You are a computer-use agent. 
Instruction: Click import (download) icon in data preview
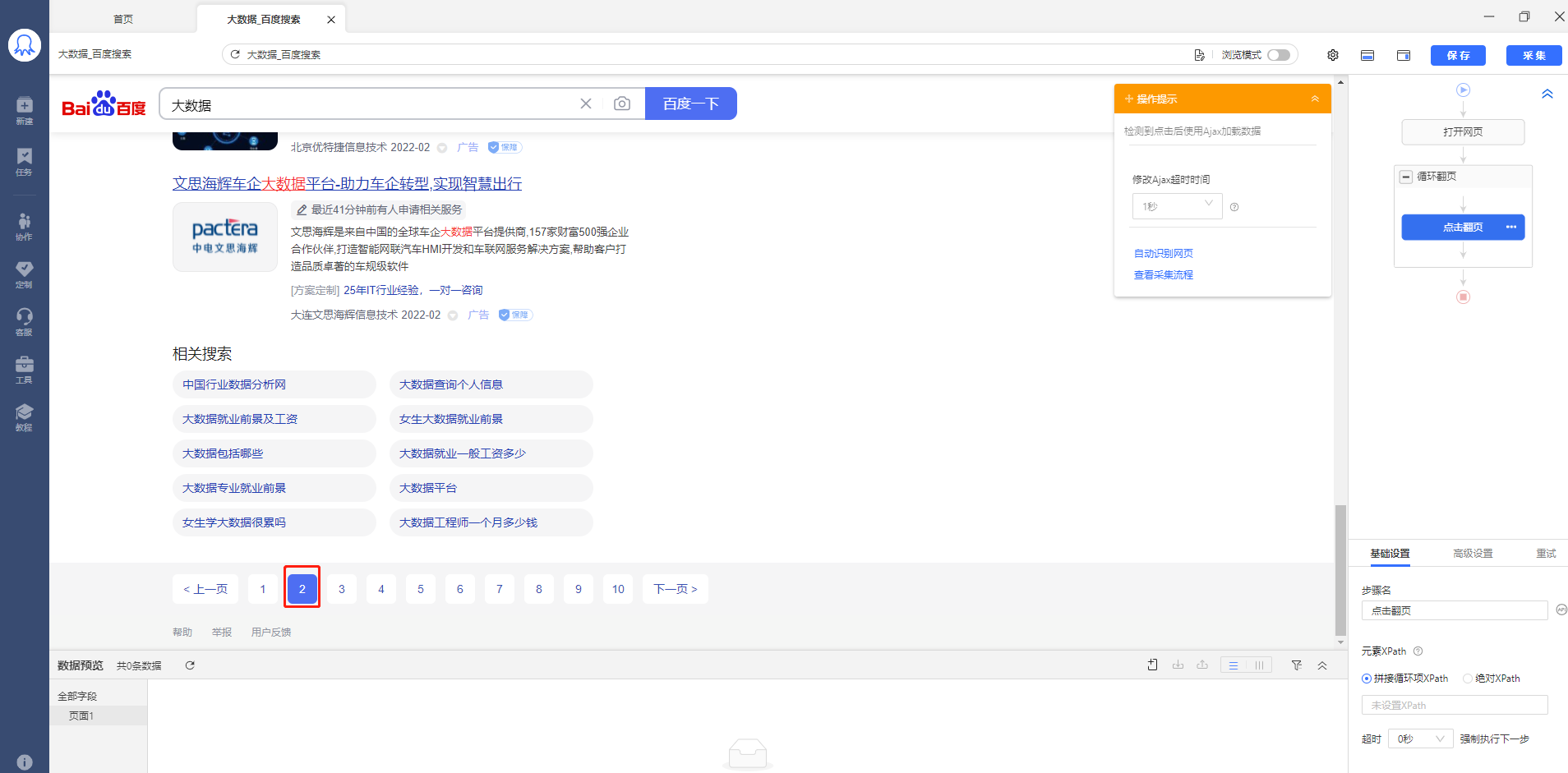point(1178,665)
